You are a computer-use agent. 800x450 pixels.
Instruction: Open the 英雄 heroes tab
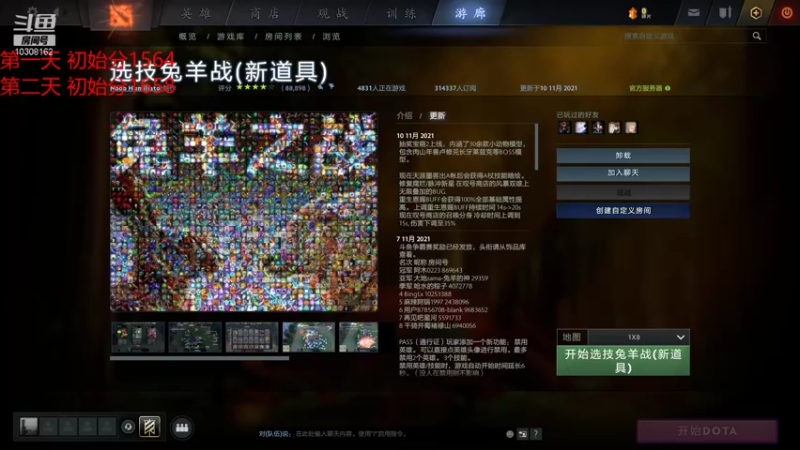196,13
